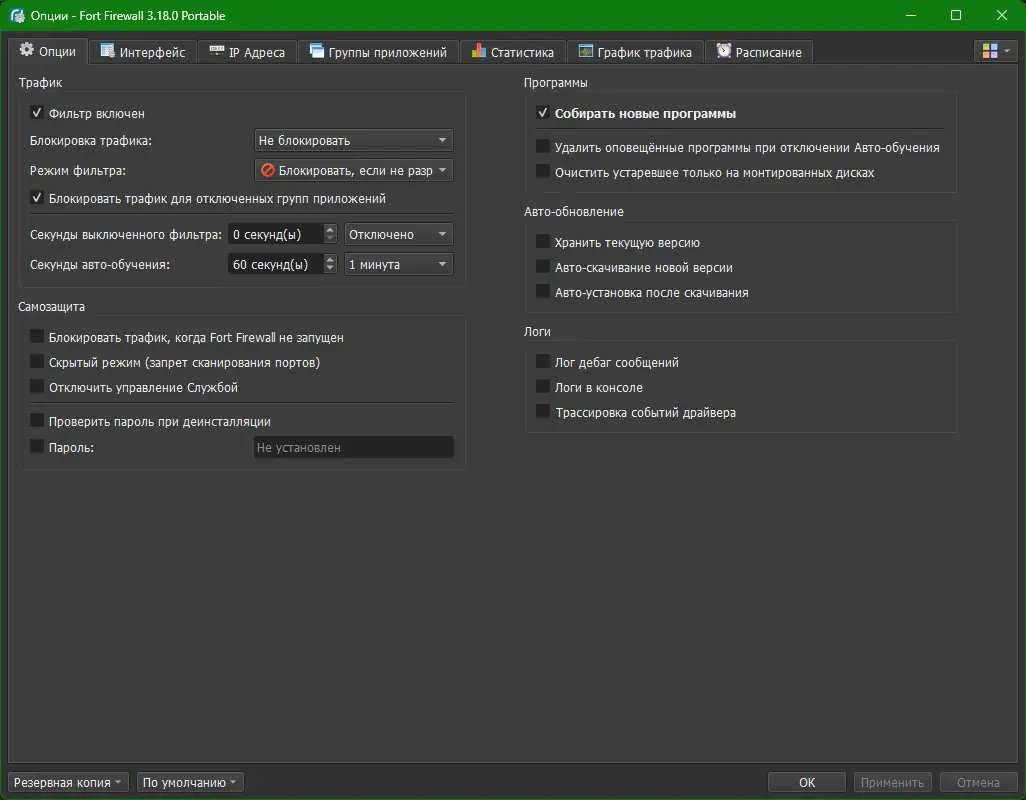This screenshot has width=1026, height=800.
Task: Click the 60 секунд(ы) input field
Action: [x=275, y=264]
